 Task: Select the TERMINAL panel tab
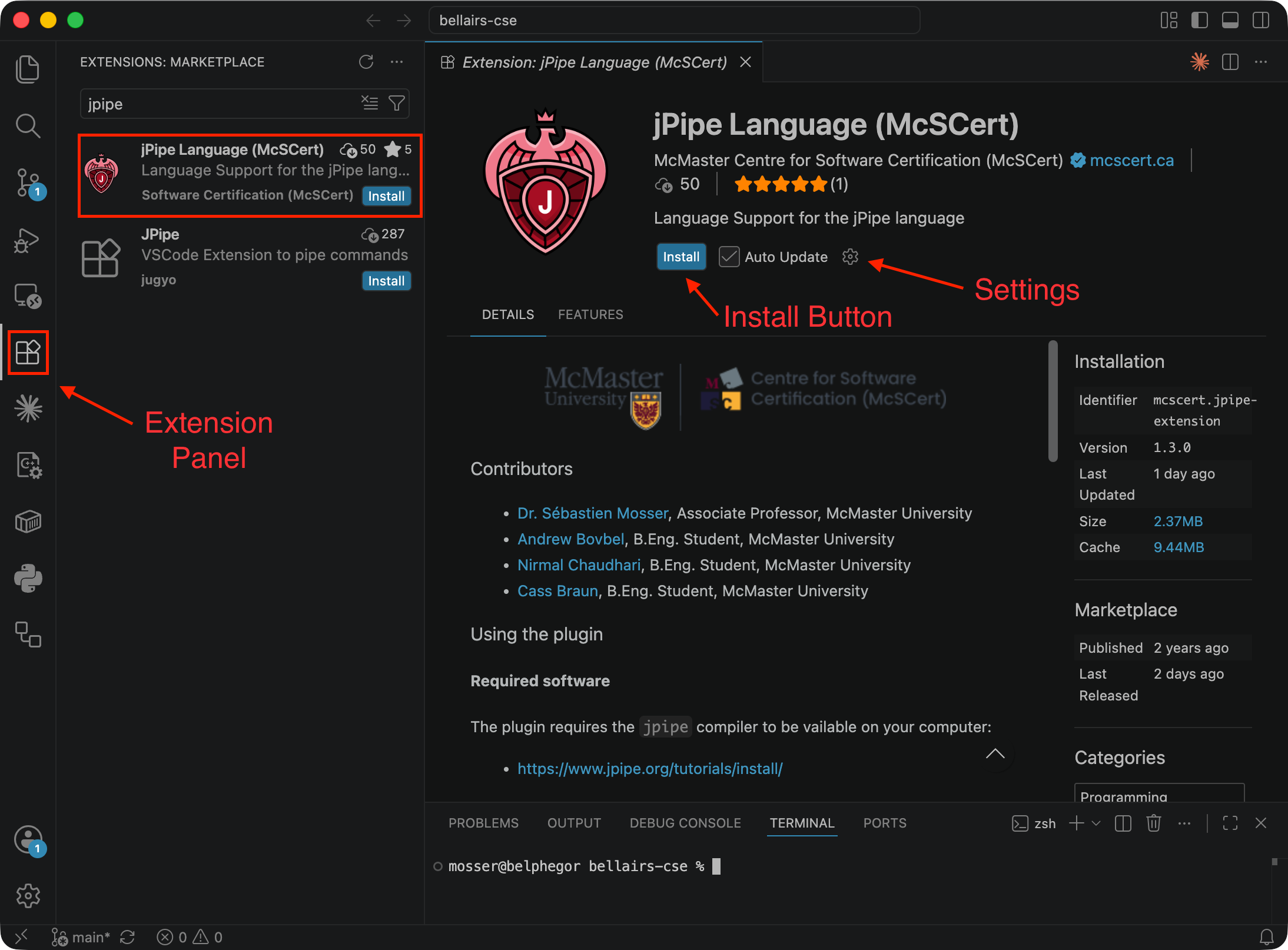(802, 823)
